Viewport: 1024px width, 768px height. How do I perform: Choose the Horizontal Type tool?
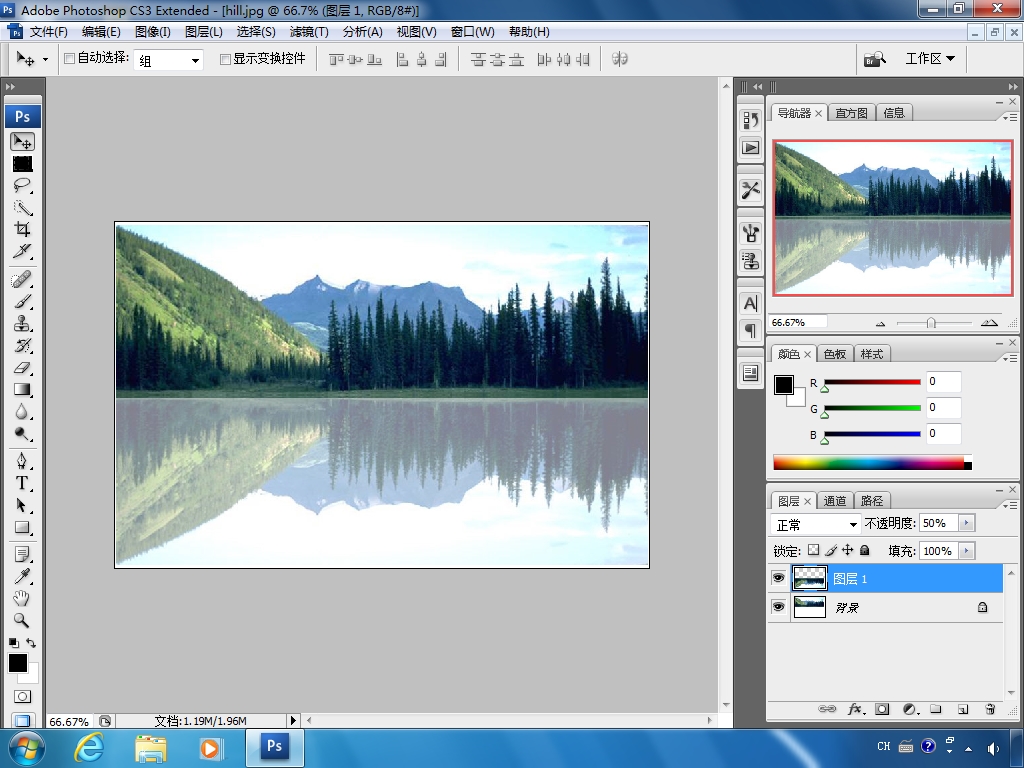click(22, 483)
